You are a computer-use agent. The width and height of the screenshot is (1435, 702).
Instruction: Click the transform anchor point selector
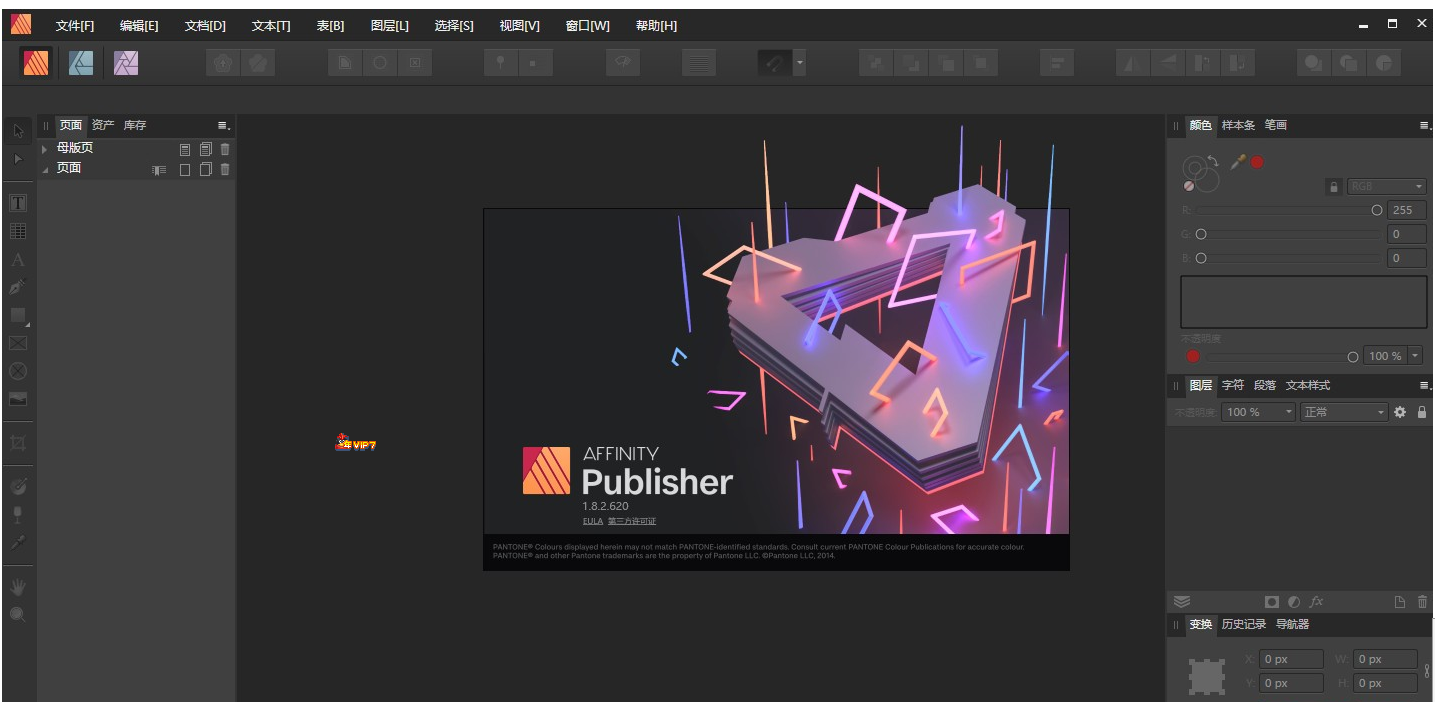(1207, 676)
